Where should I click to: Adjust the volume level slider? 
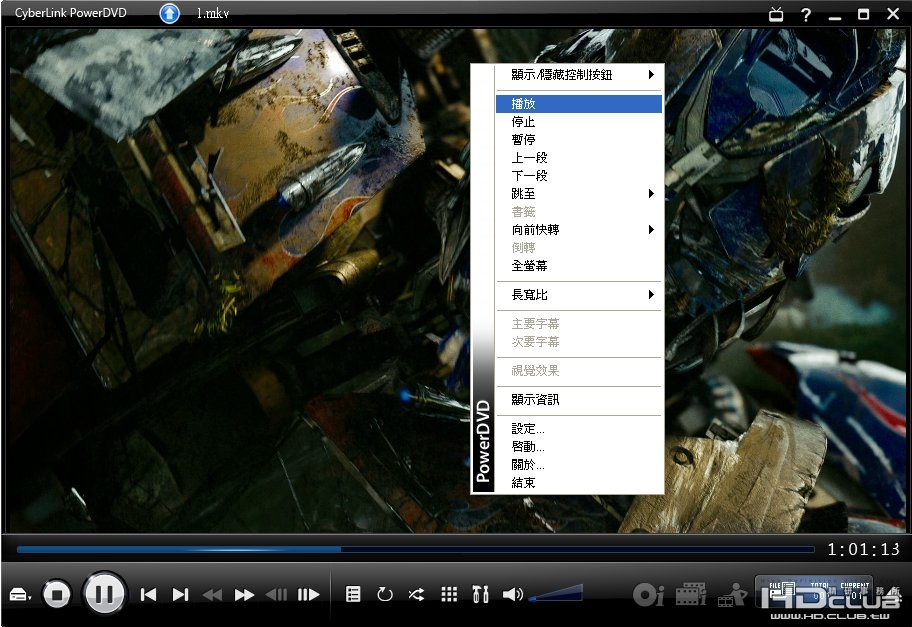point(556,593)
